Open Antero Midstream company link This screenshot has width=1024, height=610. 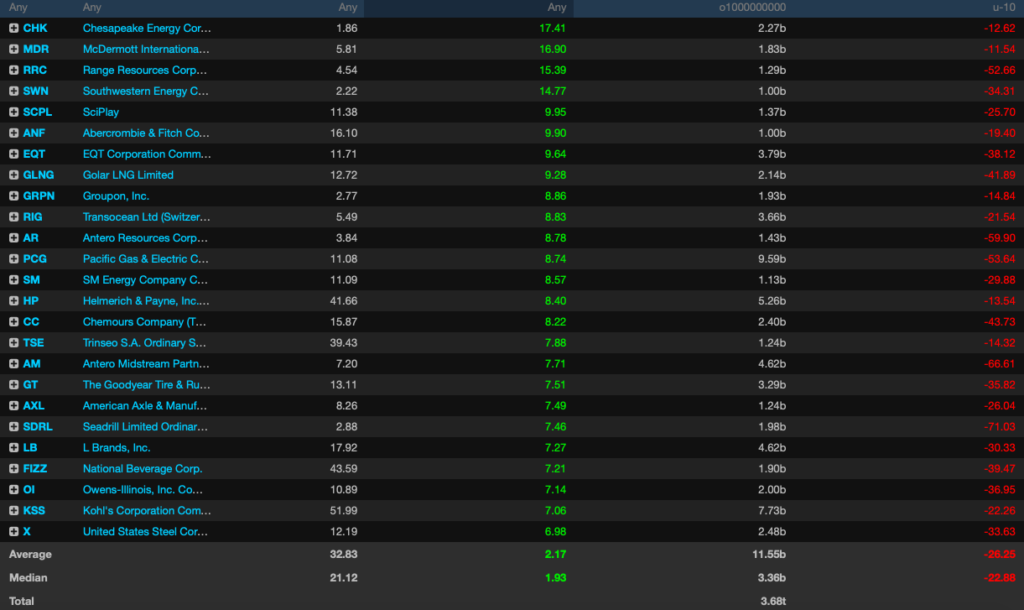click(146, 364)
